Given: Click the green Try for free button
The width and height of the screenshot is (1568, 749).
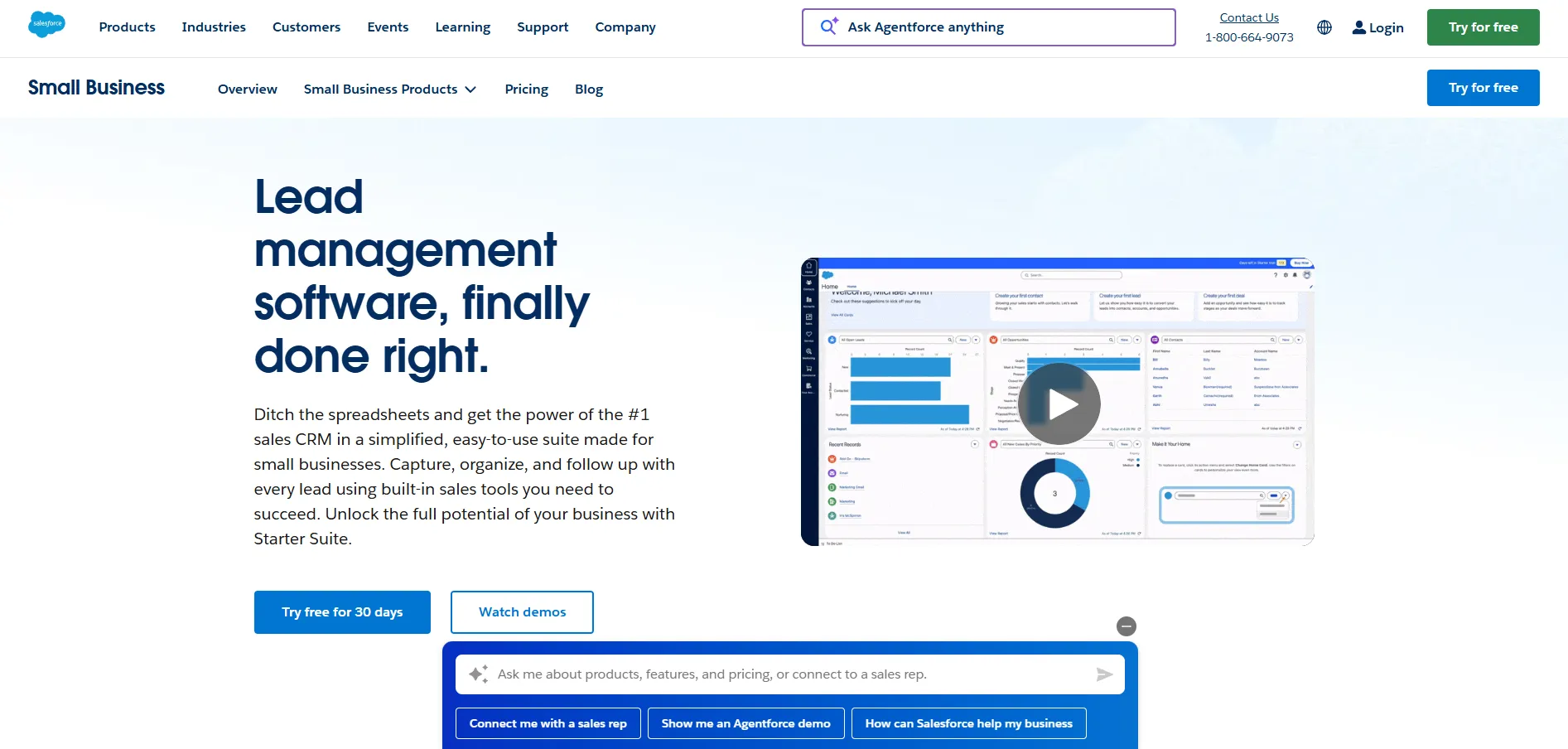Looking at the screenshot, I should click(x=1483, y=27).
